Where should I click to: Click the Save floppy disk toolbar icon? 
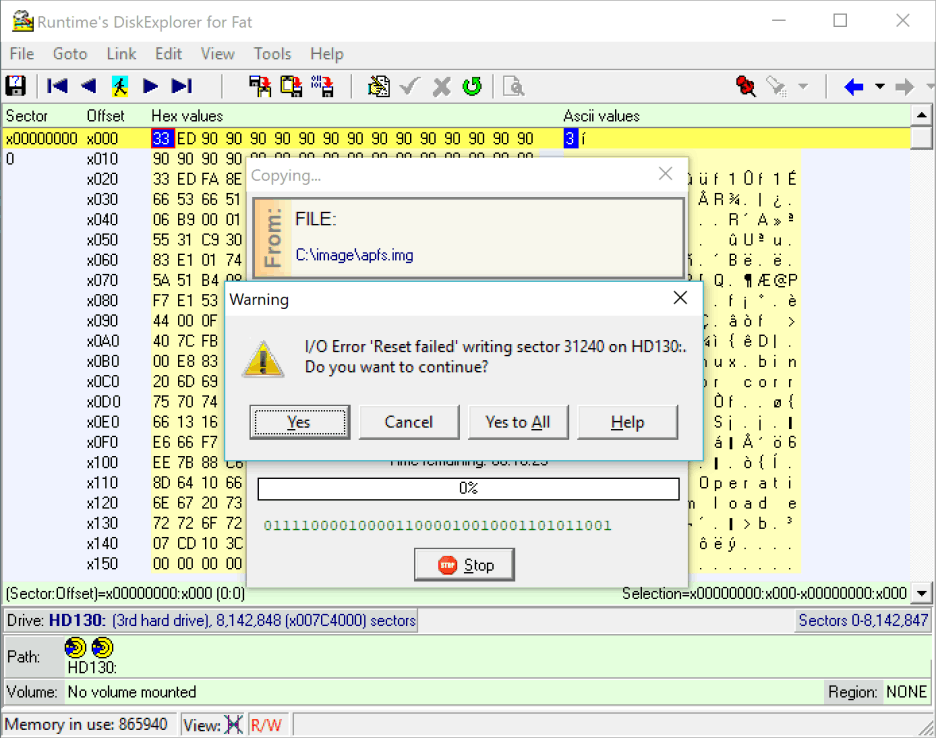16,86
